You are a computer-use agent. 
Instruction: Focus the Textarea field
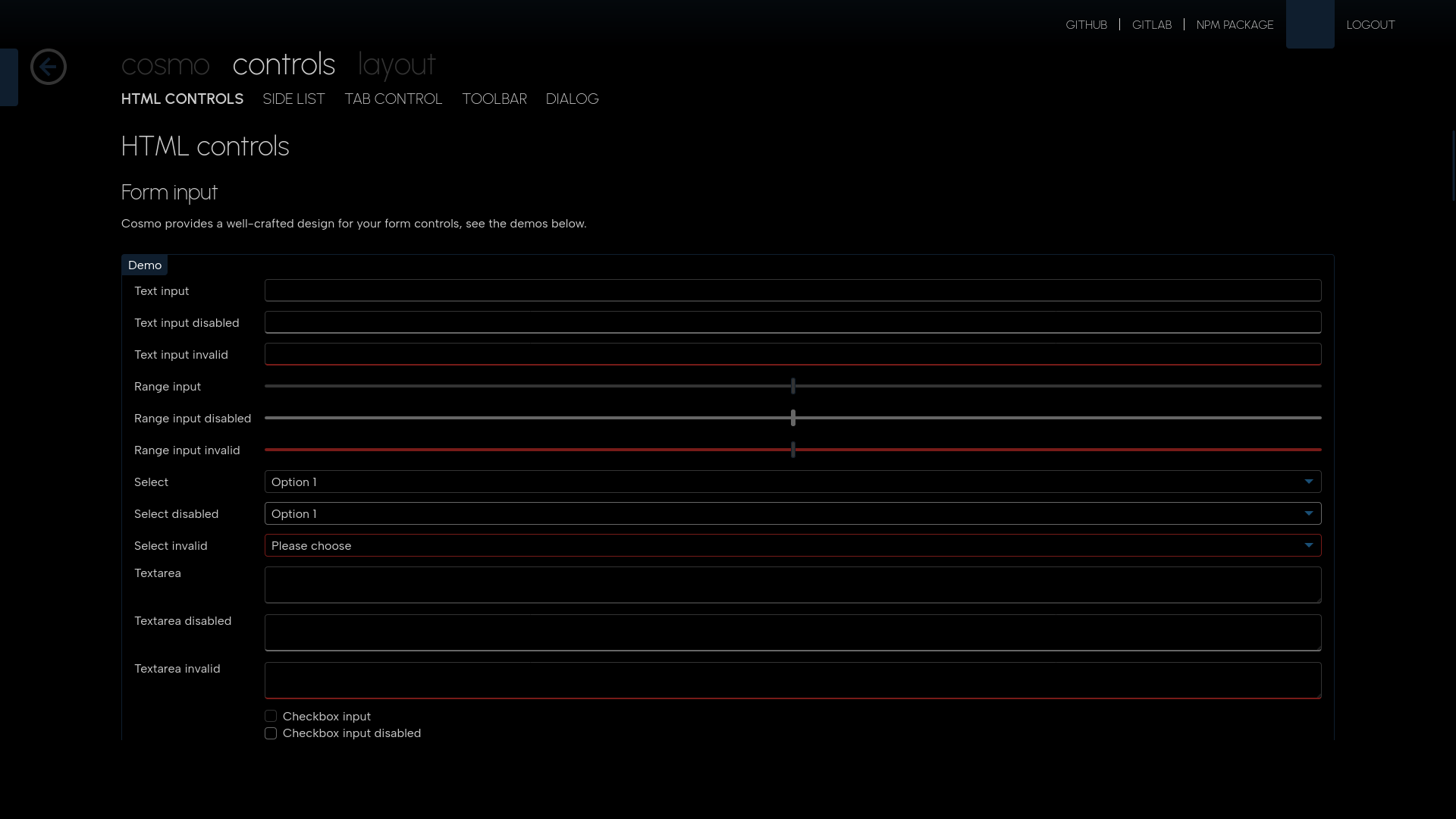coord(792,585)
